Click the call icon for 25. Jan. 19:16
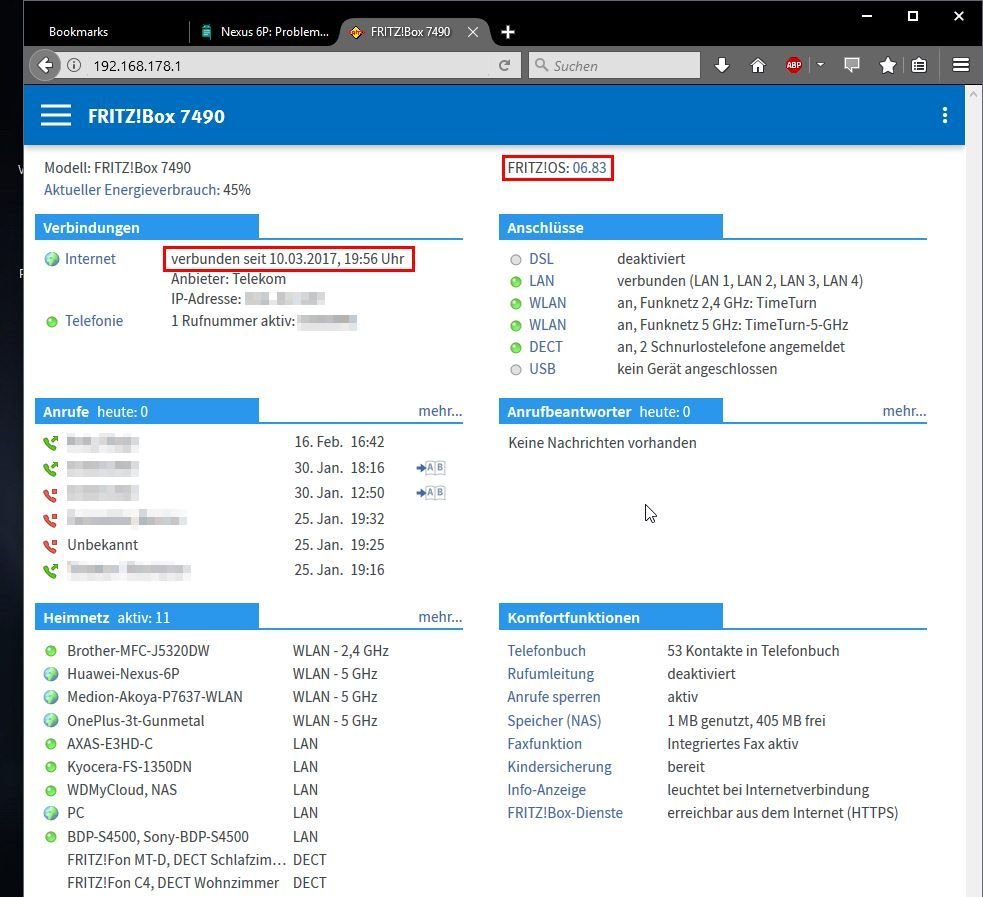The width and height of the screenshot is (983, 897). [x=51, y=571]
